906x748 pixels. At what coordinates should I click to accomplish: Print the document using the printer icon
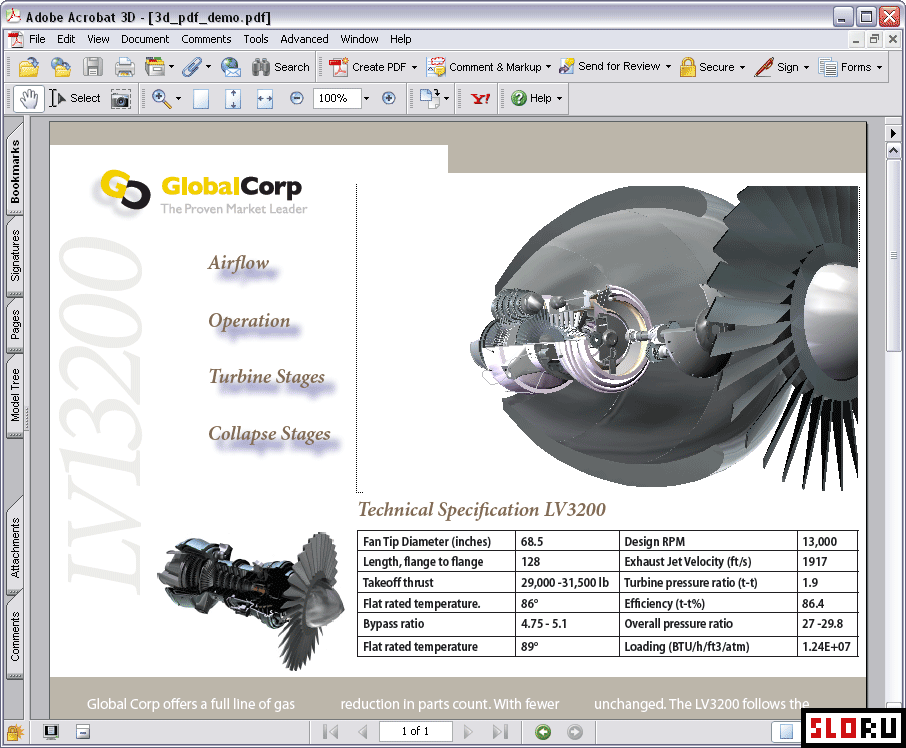click(x=124, y=67)
